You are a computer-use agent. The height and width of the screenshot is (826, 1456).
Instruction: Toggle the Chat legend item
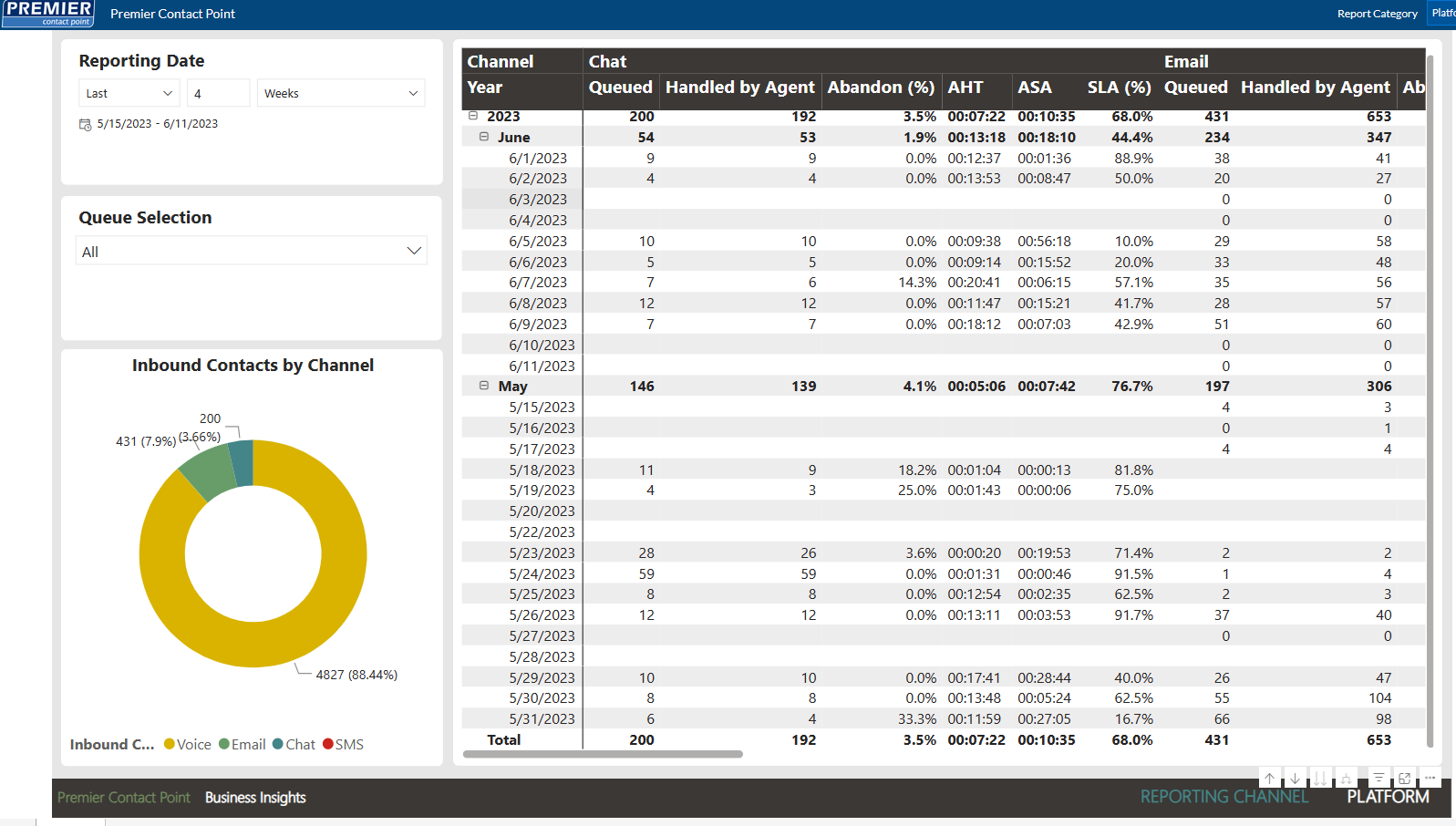pyautogui.click(x=294, y=745)
